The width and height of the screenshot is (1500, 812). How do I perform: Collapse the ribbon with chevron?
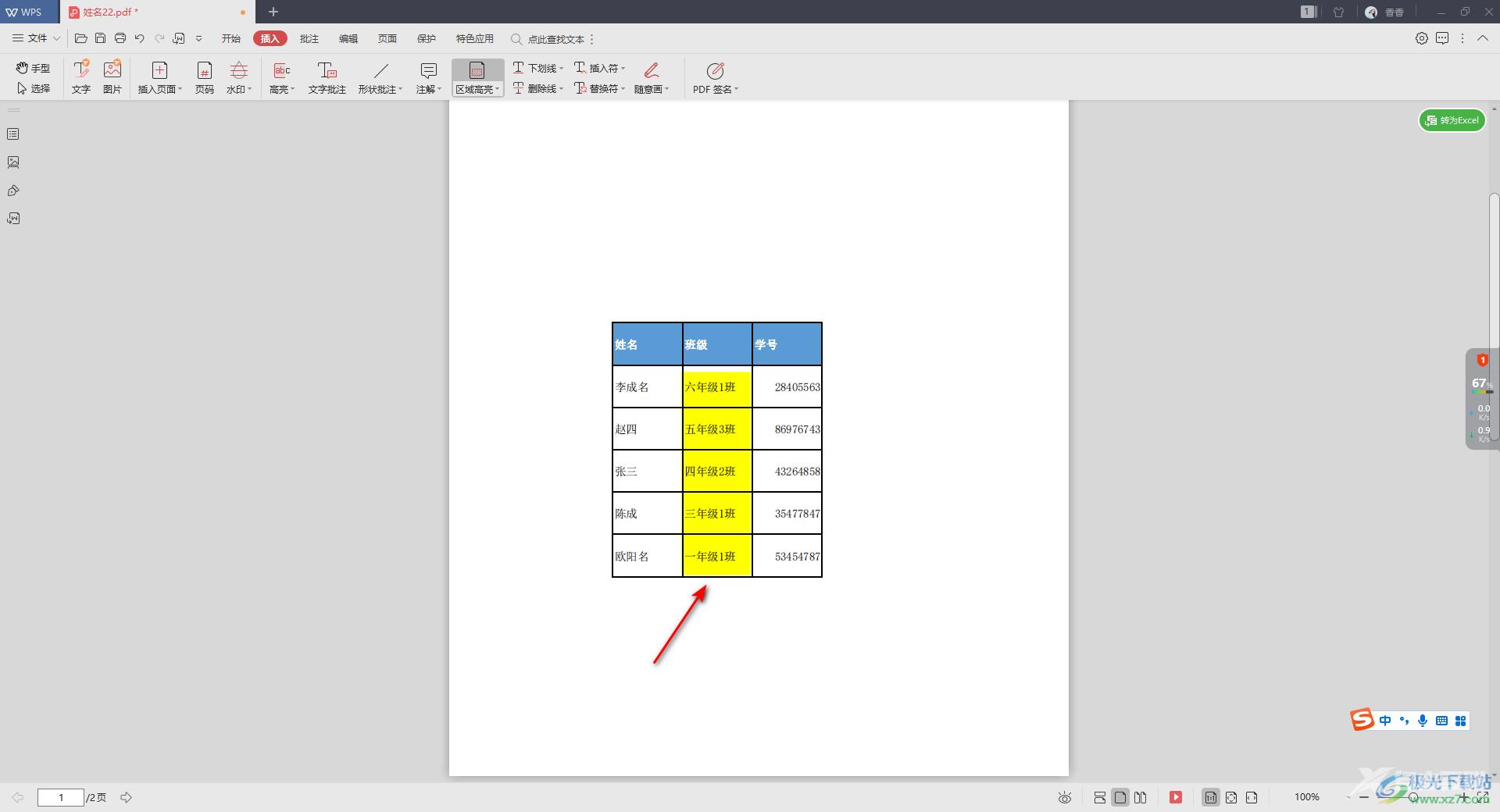[x=1483, y=38]
